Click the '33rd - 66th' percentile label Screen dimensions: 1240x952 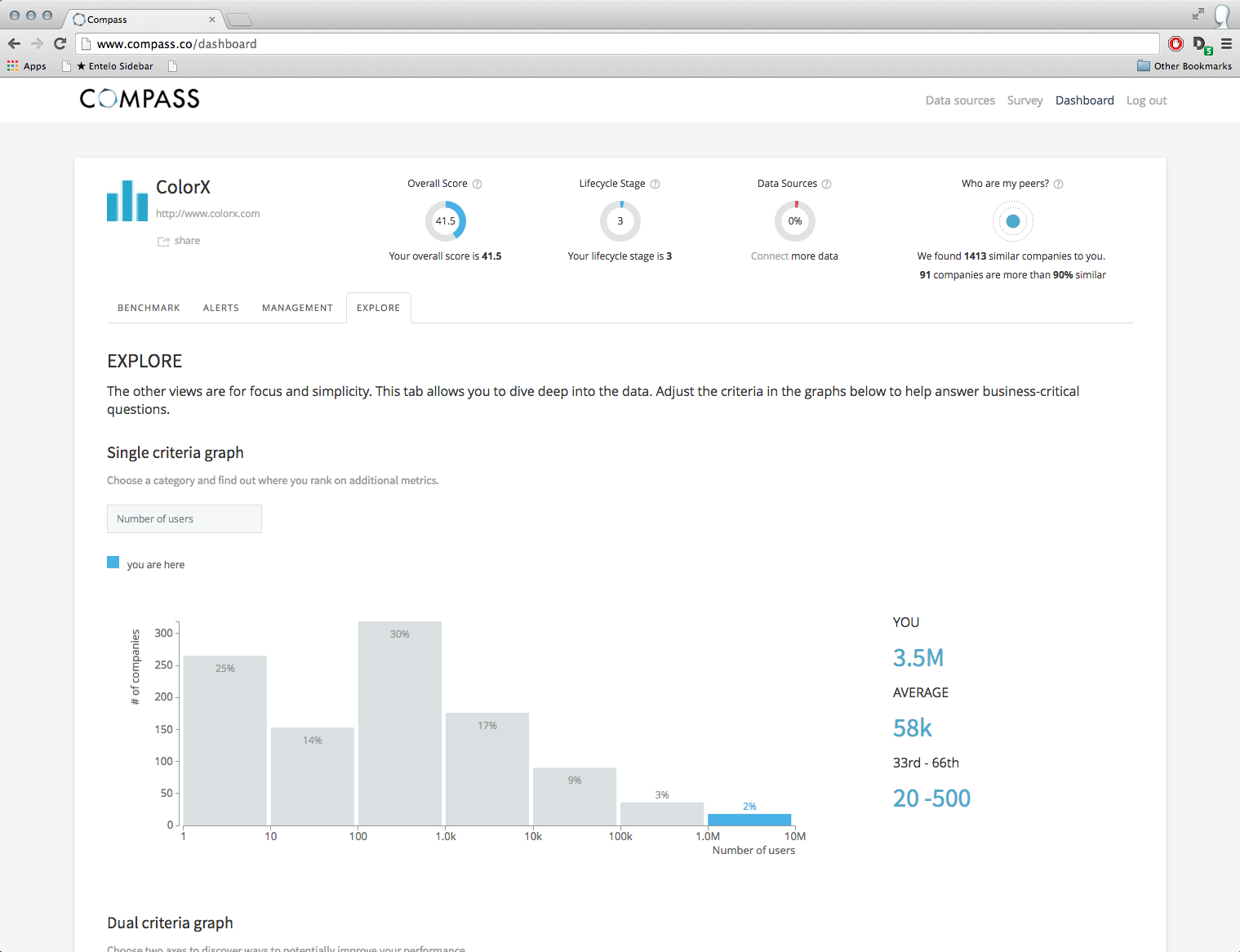click(x=926, y=763)
